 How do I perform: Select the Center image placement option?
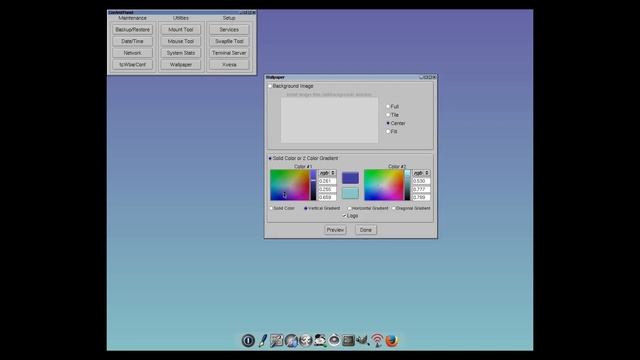click(x=388, y=123)
